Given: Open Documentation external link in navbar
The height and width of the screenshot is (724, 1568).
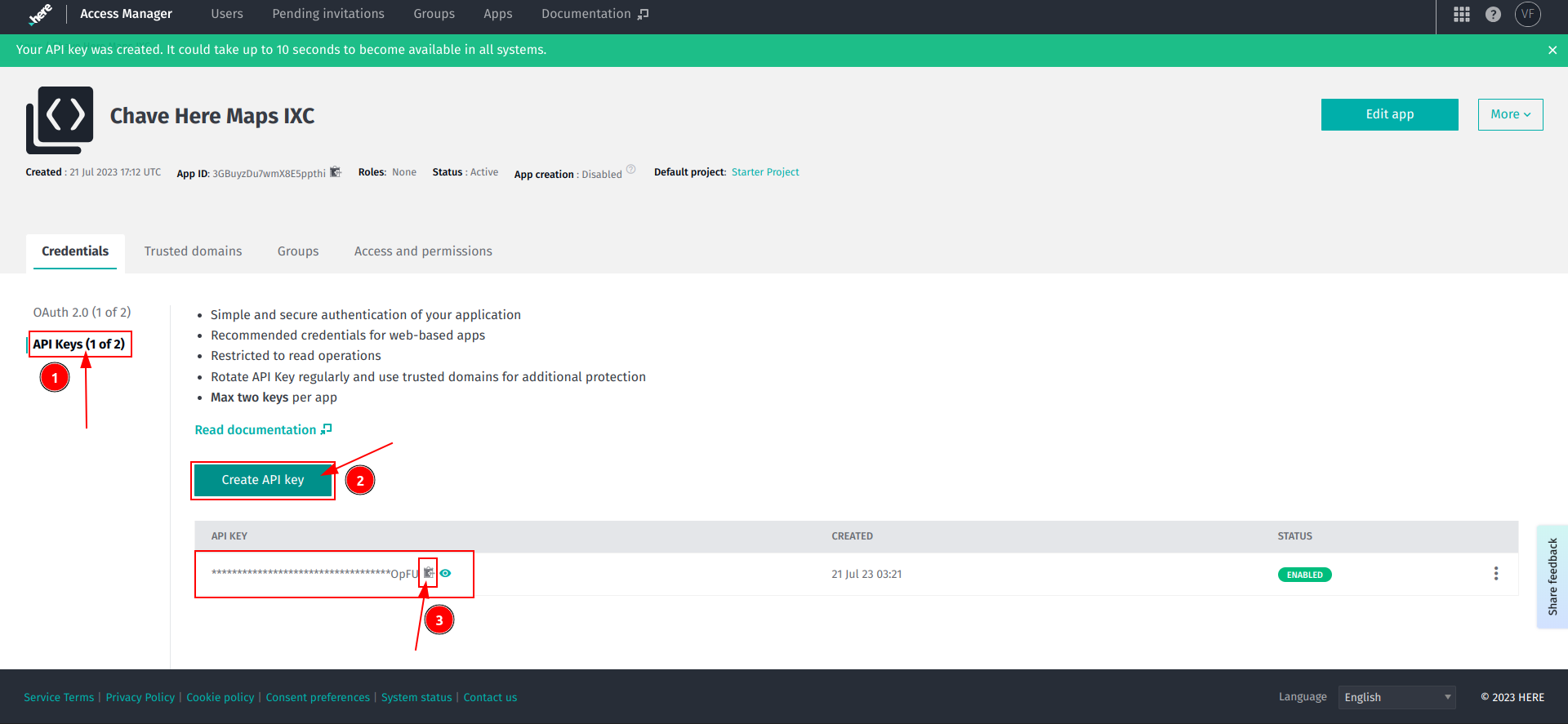Looking at the screenshot, I should click(x=595, y=14).
